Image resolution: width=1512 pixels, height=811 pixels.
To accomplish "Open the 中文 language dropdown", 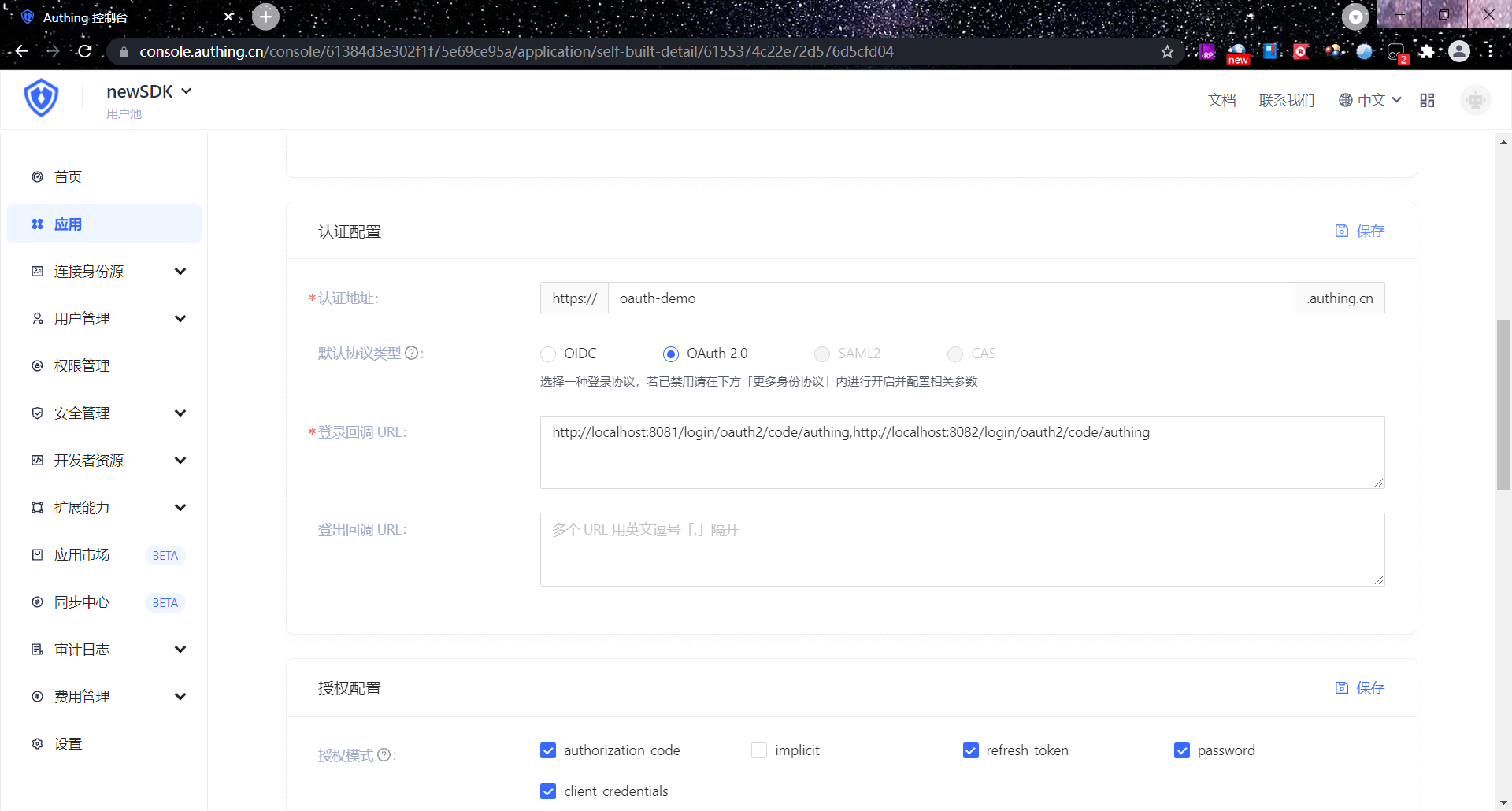I will click(x=1370, y=99).
